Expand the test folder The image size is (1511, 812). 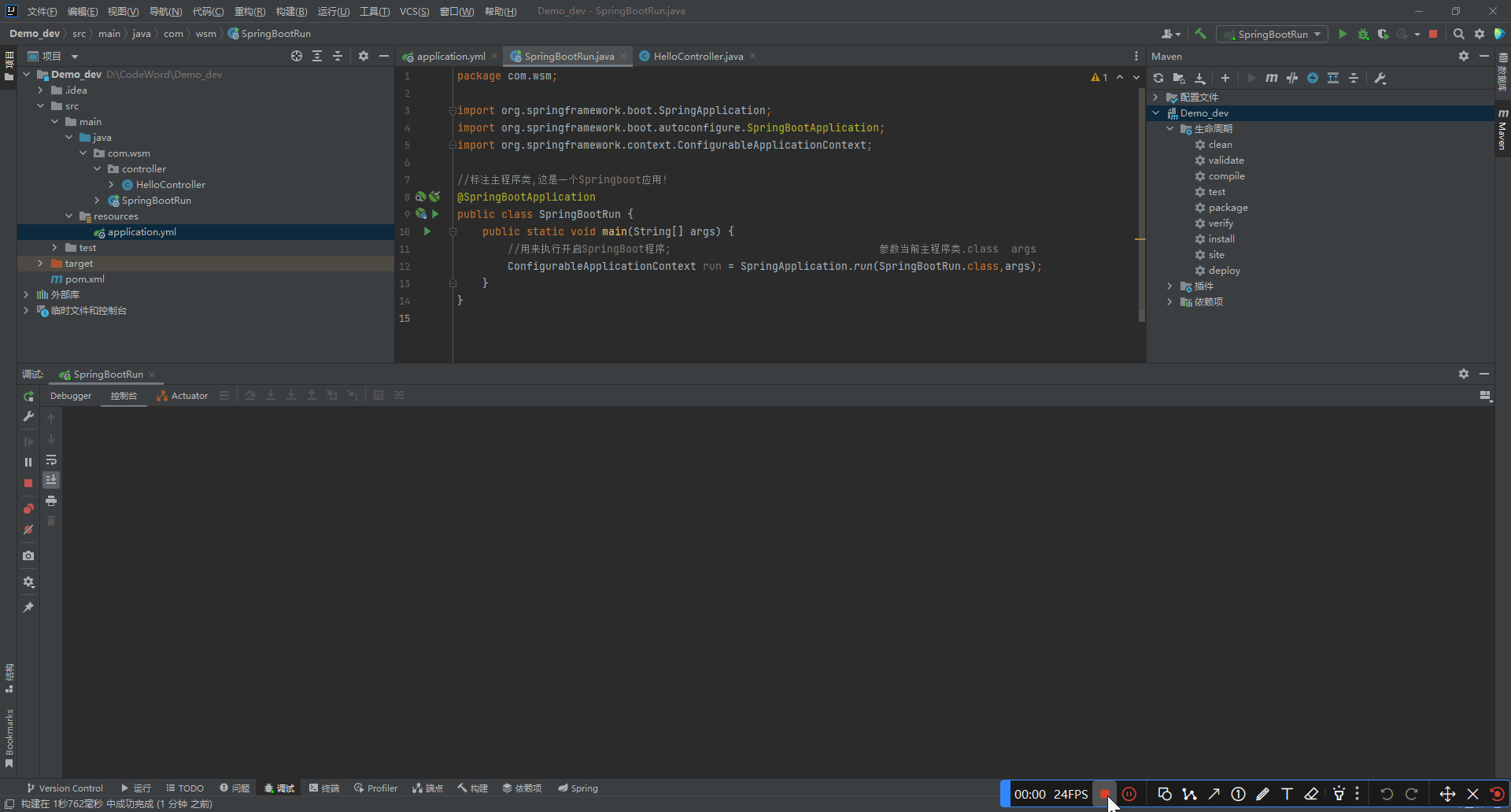pyautogui.click(x=55, y=248)
